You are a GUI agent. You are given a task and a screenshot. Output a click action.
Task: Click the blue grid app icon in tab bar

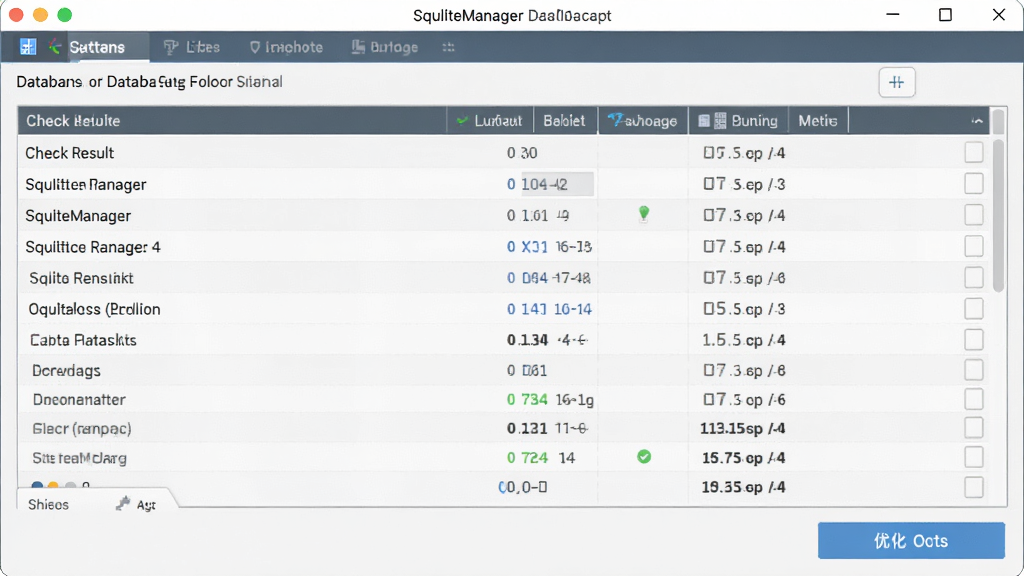coord(28,47)
